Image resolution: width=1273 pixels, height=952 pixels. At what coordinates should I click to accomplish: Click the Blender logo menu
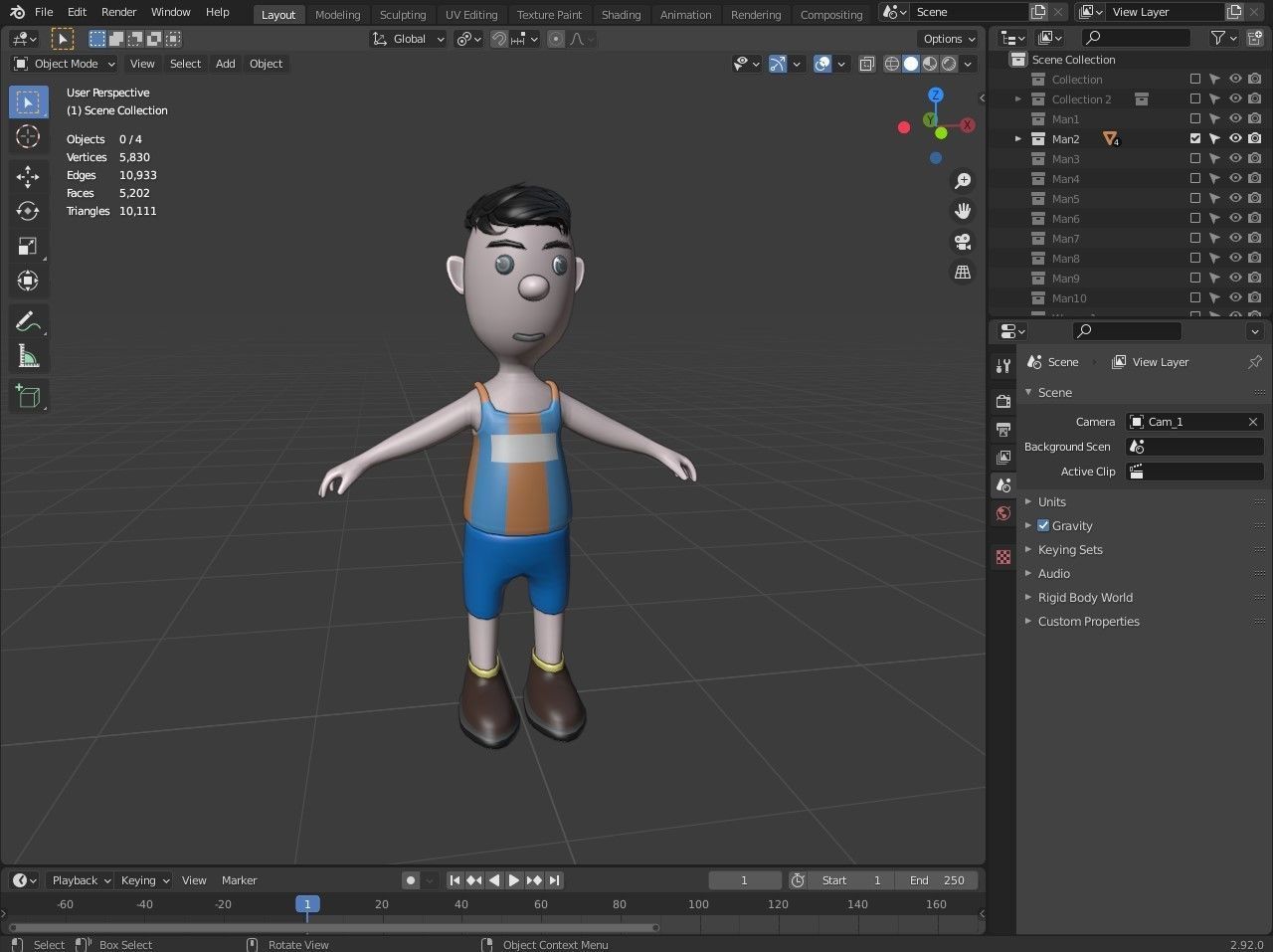[x=17, y=12]
